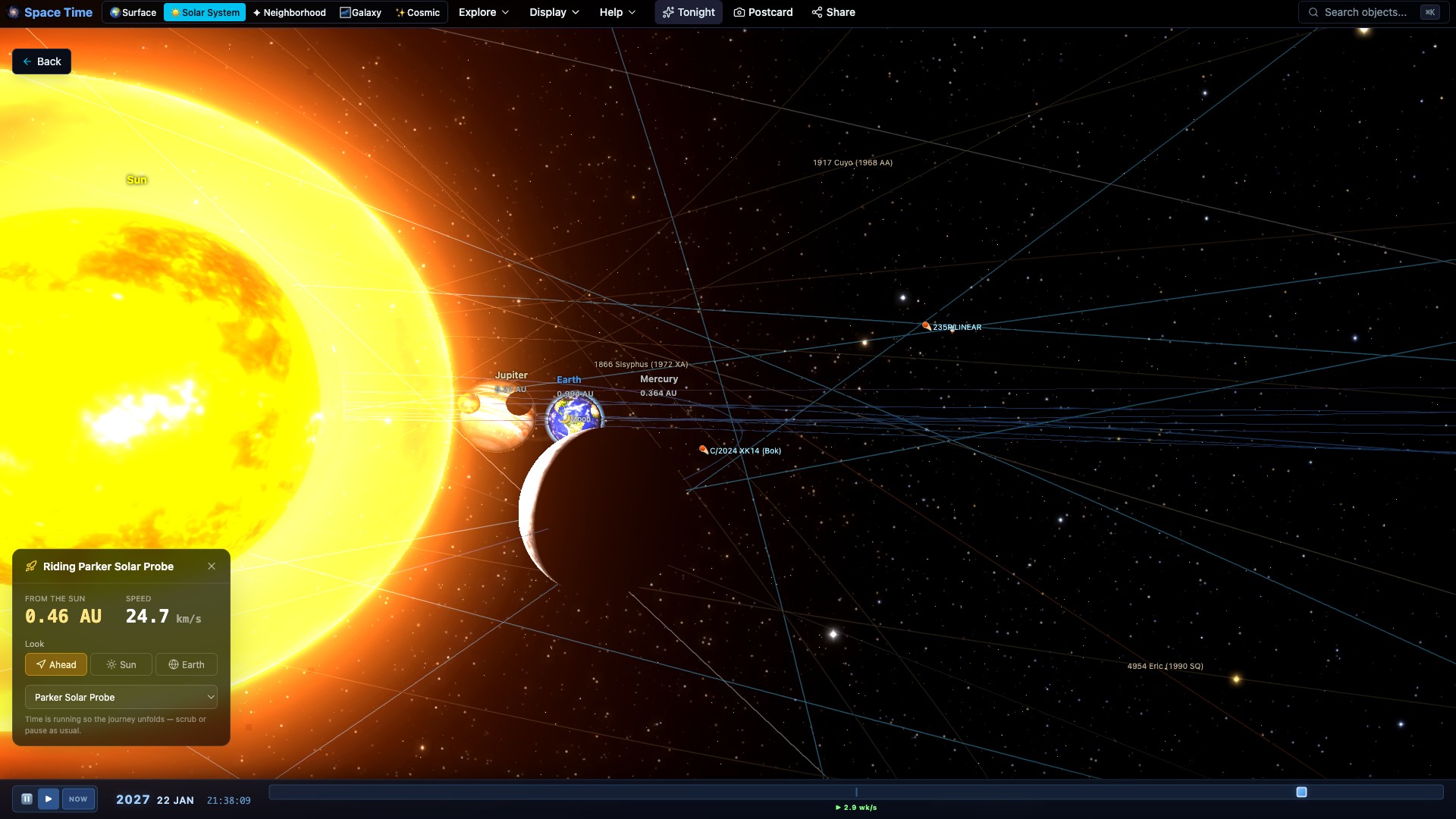Click the current-time marker on timeline
Image resolution: width=1456 pixels, height=819 pixels.
pos(856,792)
